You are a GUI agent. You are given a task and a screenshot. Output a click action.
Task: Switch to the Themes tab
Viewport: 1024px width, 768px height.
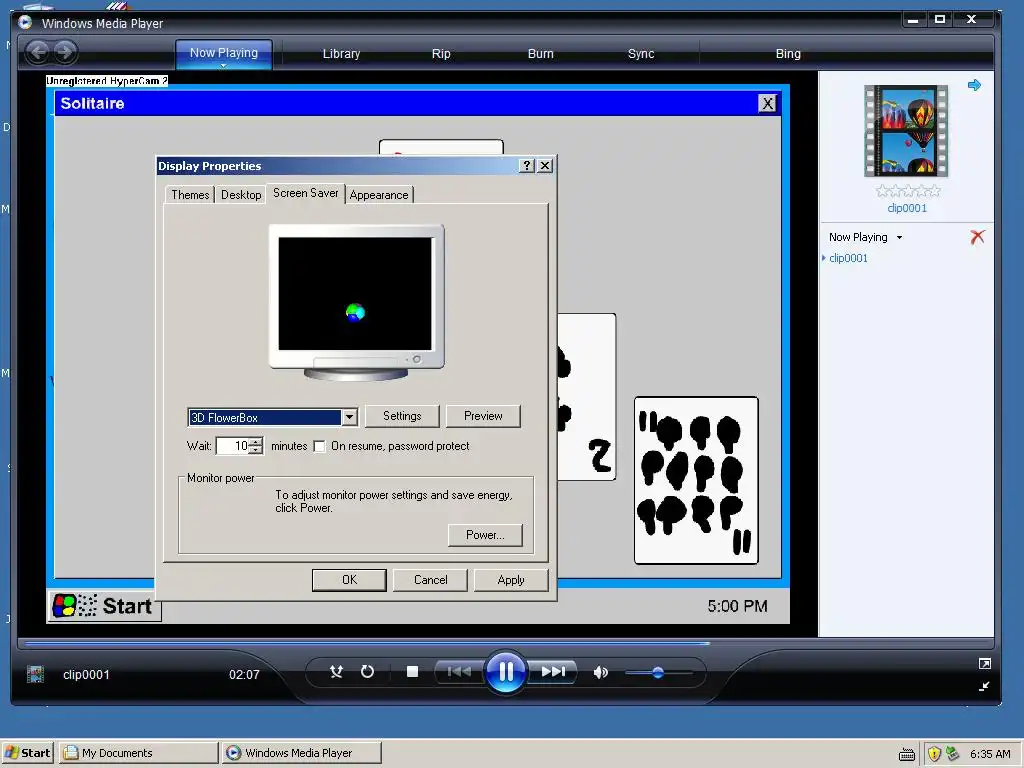point(190,195)
